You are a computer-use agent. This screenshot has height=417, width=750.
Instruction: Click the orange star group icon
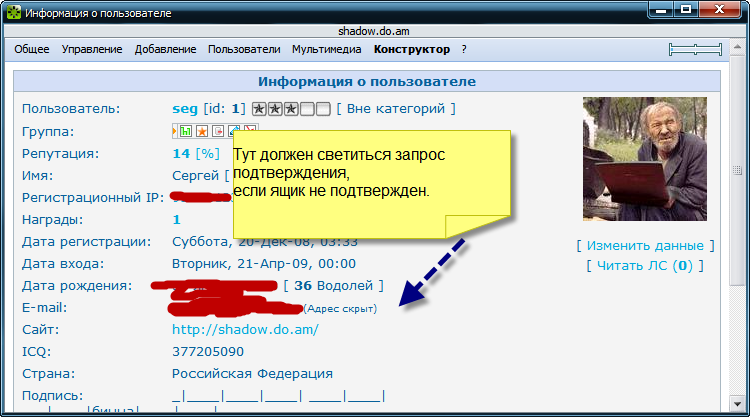click(202, 131)
